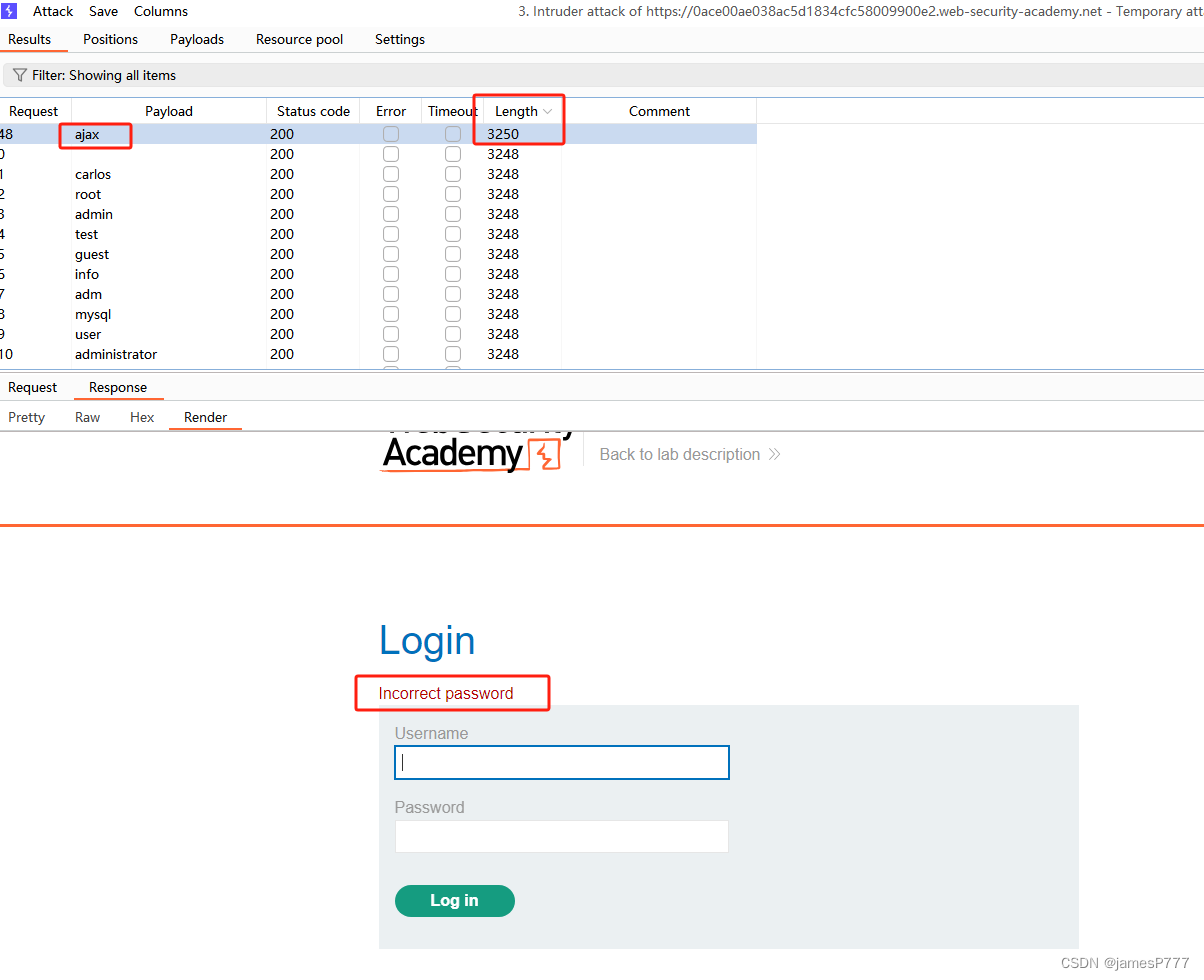
Task: Click the filter funnel icon
Action: coord(18,74)
